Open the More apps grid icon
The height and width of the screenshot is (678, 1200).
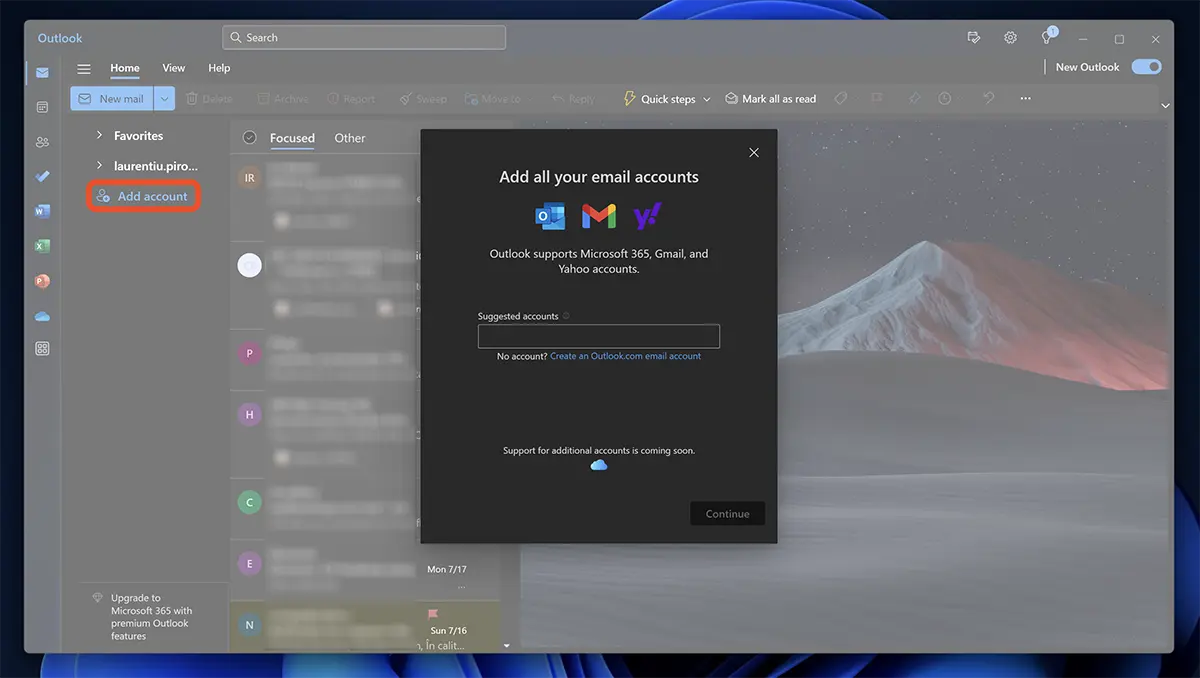[x=42, y=349]
